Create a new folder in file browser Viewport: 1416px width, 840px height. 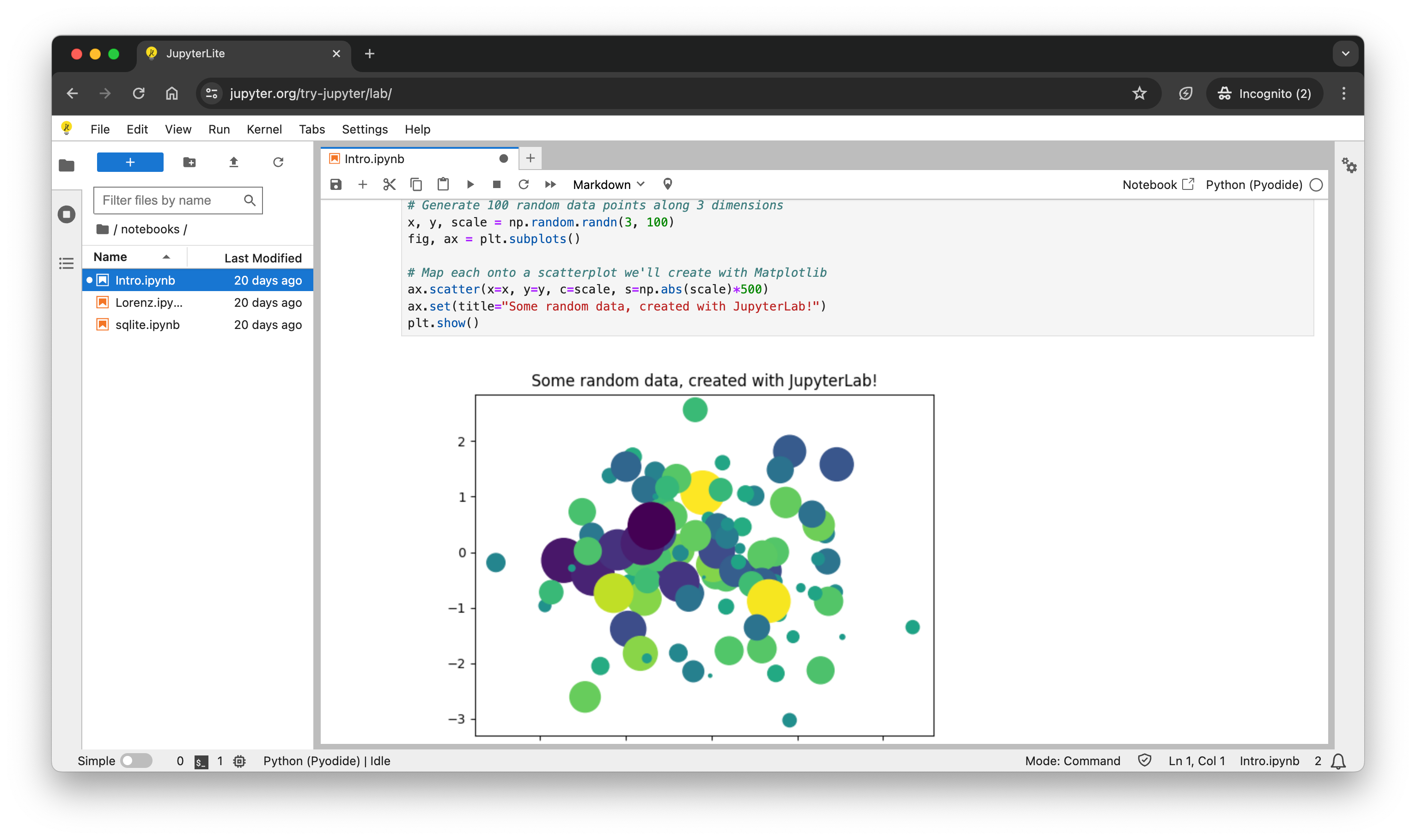pyautogui.click(x=189, y=163)
